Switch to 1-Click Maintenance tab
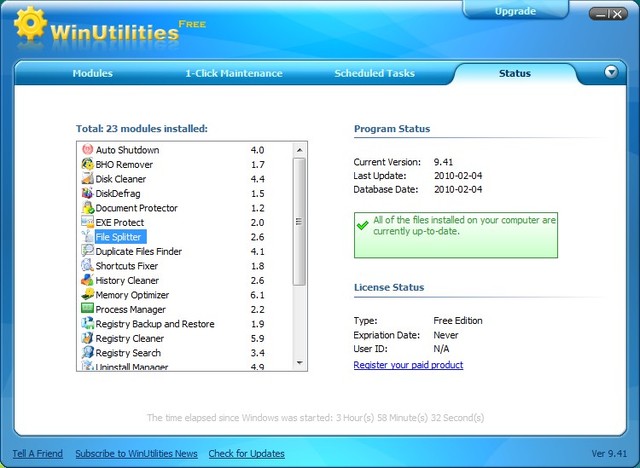 234,73
